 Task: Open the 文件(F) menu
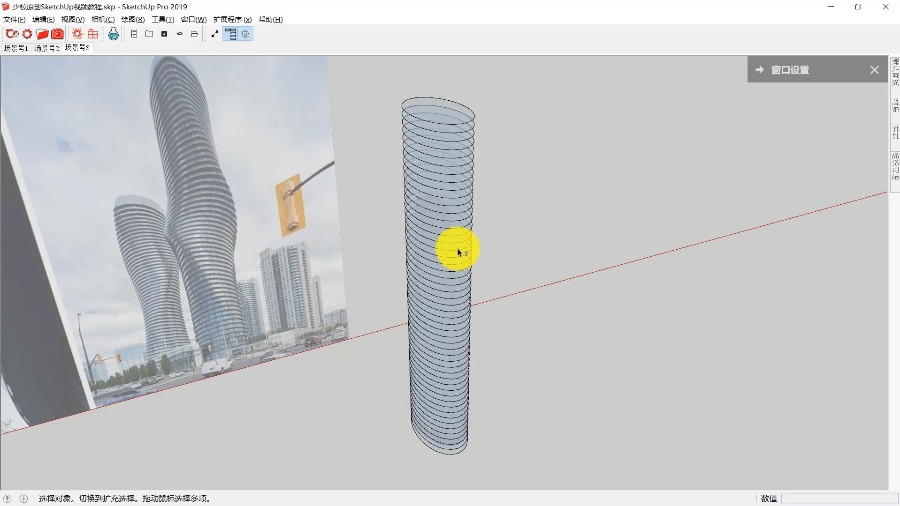coord(14,20)
